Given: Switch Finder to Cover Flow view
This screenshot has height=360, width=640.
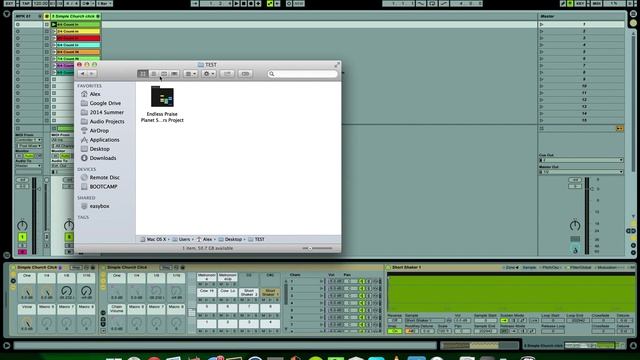Looking at the screenshot, I should [x=174, y=74].
